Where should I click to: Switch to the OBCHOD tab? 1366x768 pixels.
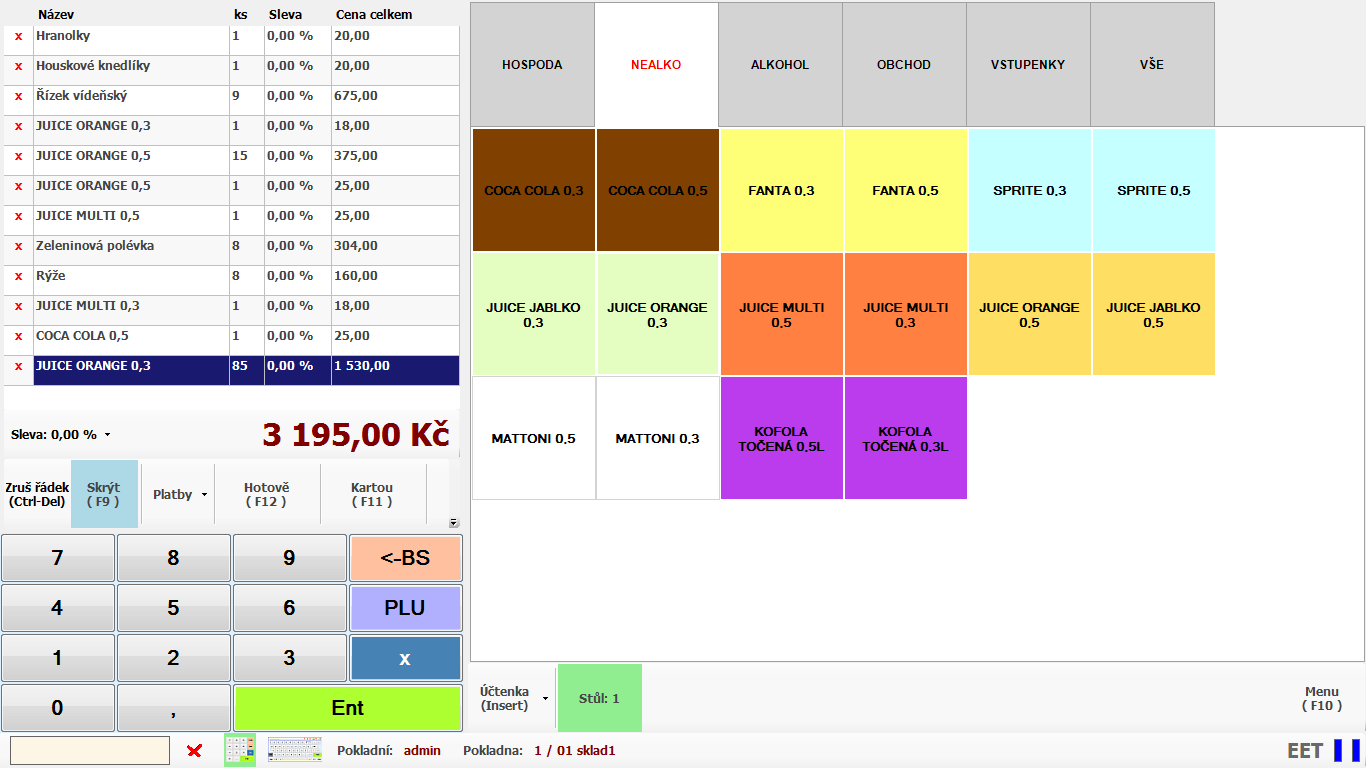(x=904, y=65)
